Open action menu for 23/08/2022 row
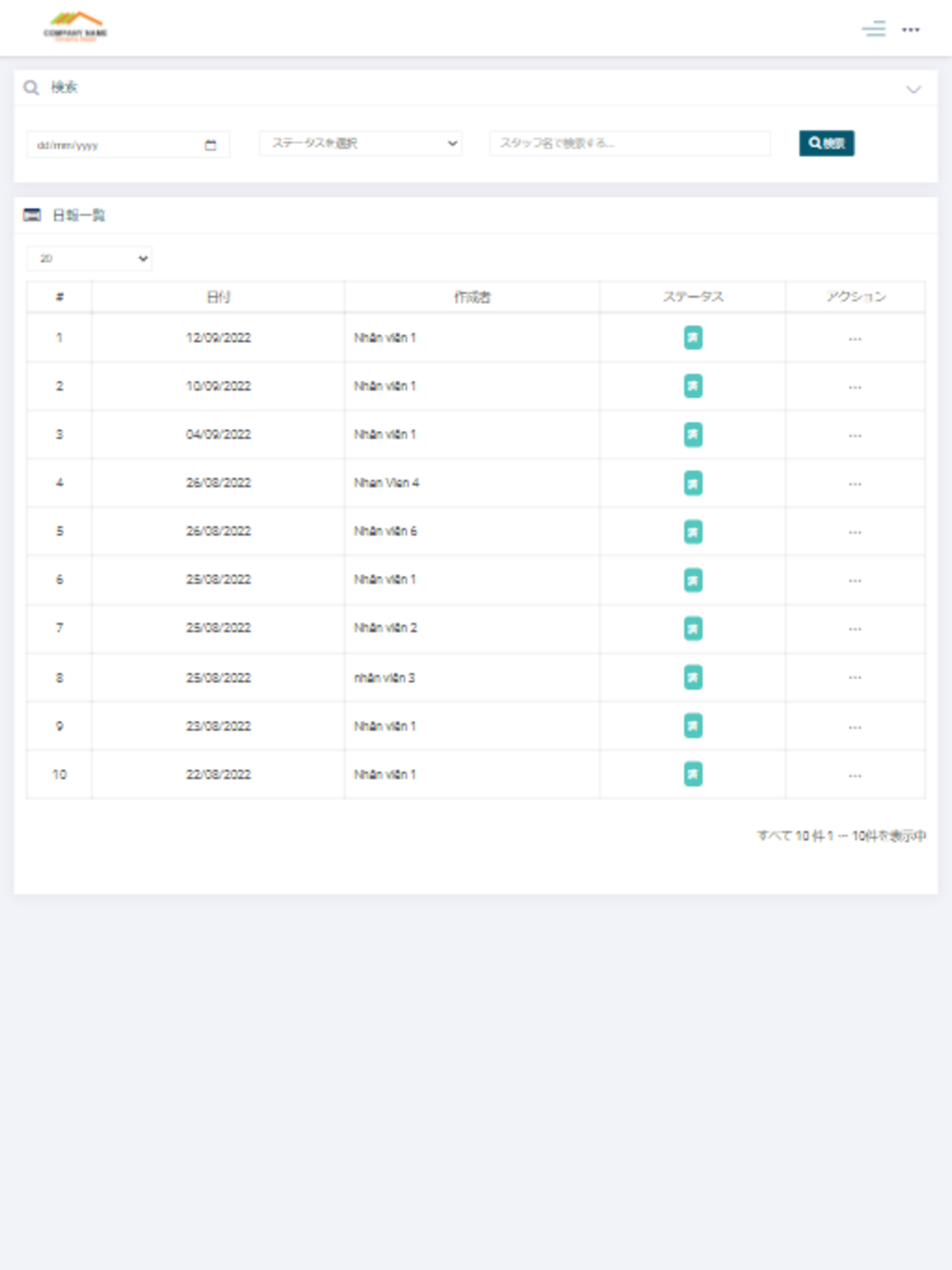Image resolution: width=952 pixels, height=1270 pixels. (x=855, y=727)
